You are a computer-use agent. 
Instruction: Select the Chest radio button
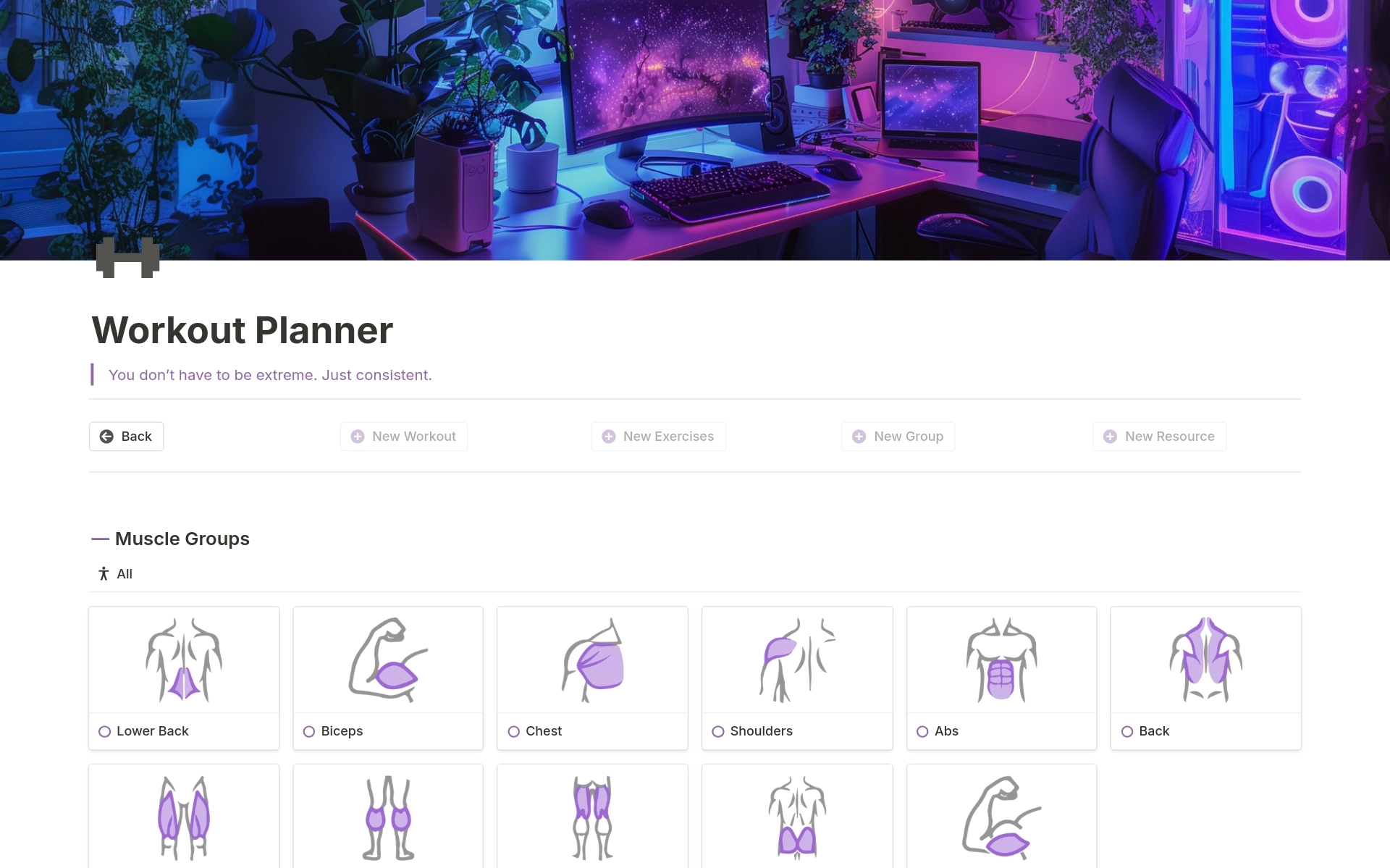tap(514, 730)
